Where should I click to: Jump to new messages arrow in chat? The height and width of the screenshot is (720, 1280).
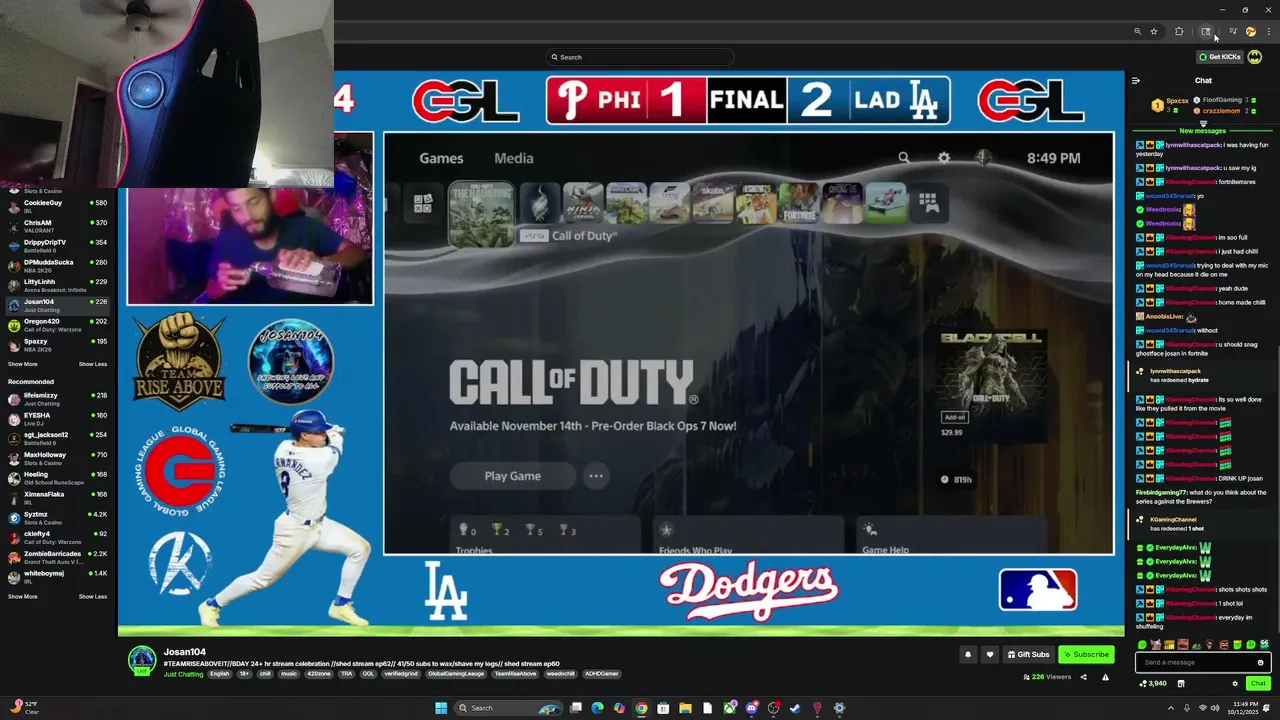pyautogui.click(x=1203, y=124)
